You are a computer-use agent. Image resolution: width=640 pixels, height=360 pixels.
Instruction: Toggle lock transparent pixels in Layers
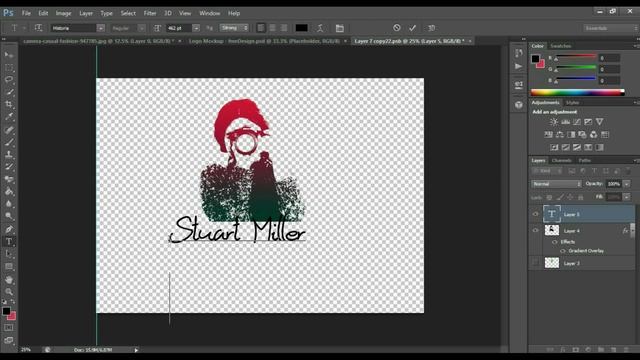pos(549,197)
